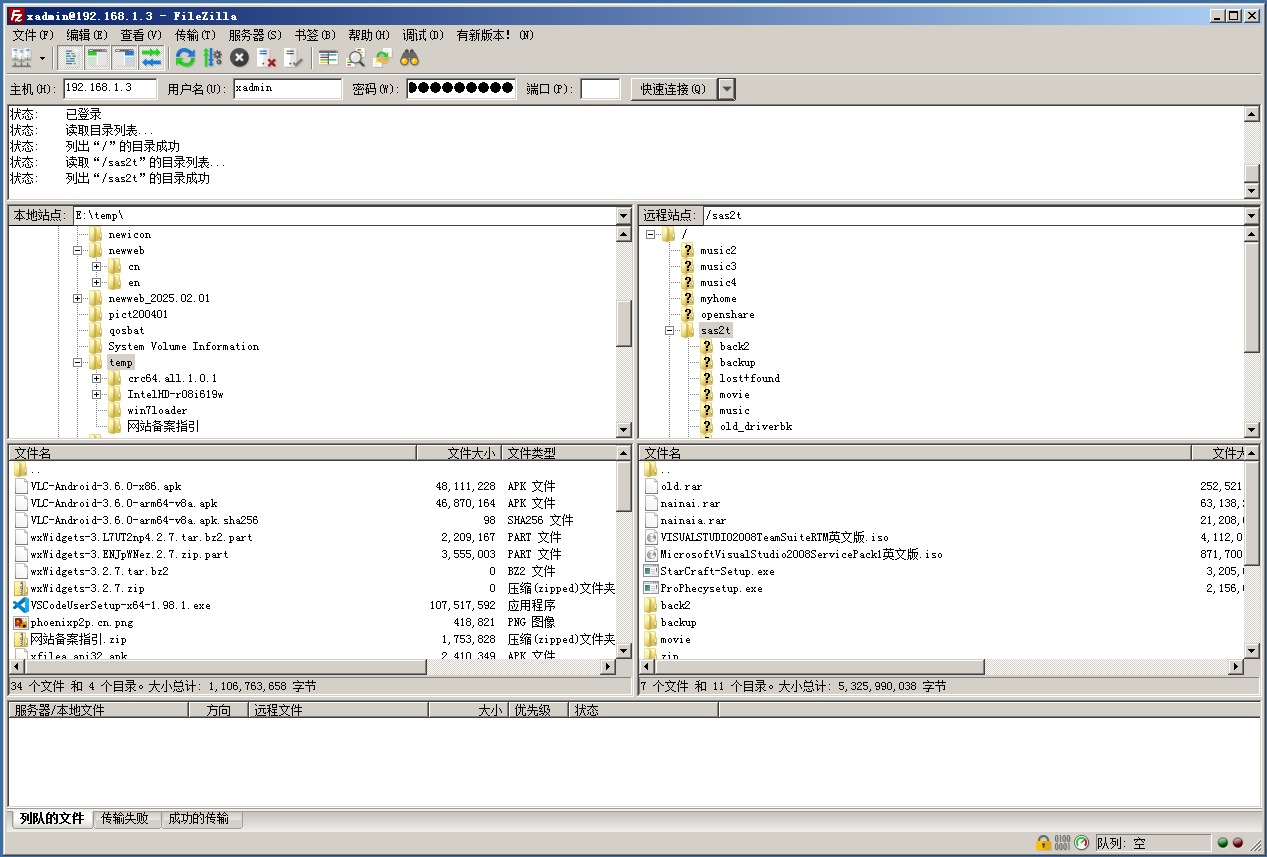The height and width of the screenshot is (857, 1267).
Task: Switch to the 传输失败 tab
Action: tap(125, 818)
